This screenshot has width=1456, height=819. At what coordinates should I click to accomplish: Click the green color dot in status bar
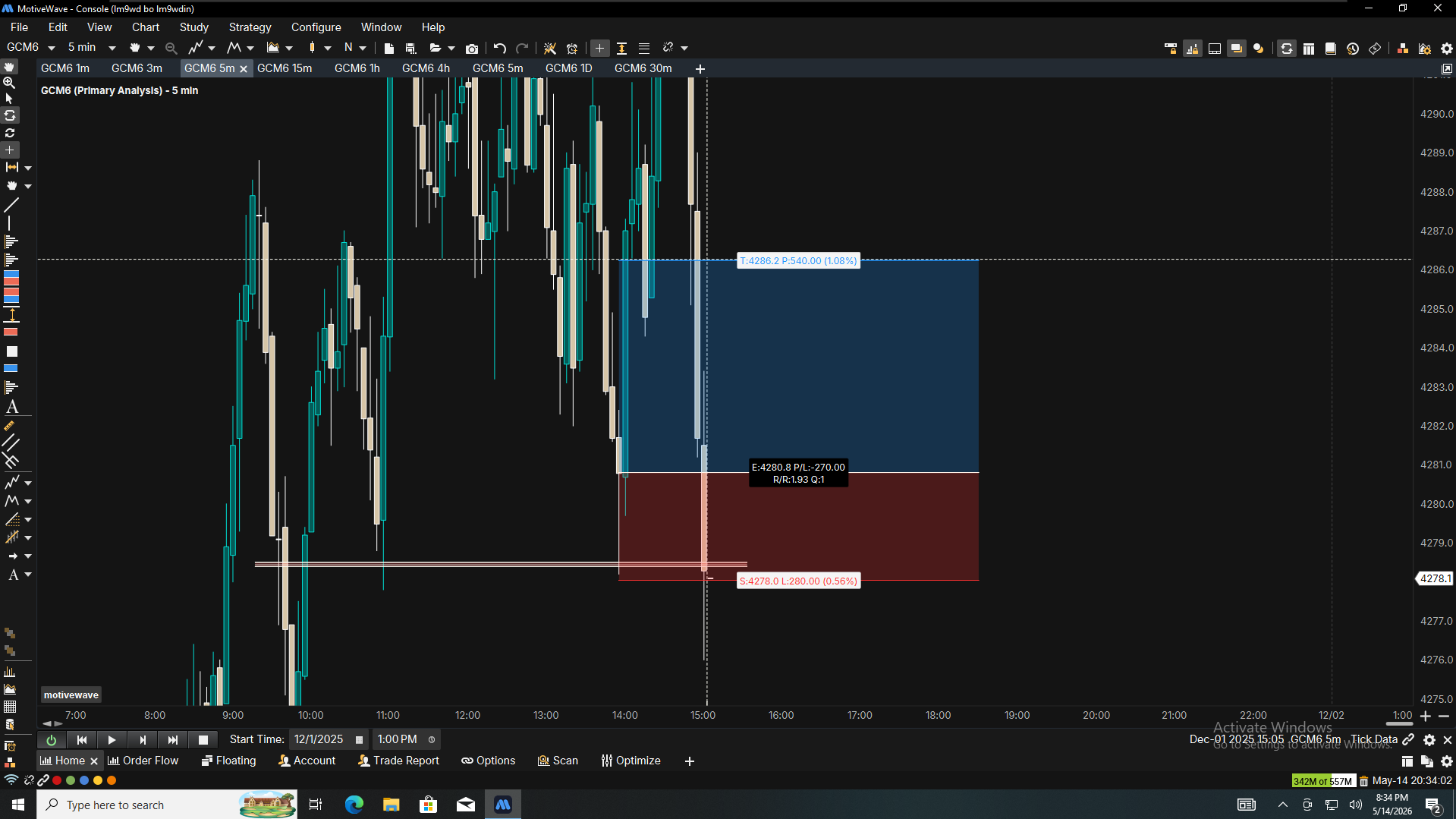point(71,780)
